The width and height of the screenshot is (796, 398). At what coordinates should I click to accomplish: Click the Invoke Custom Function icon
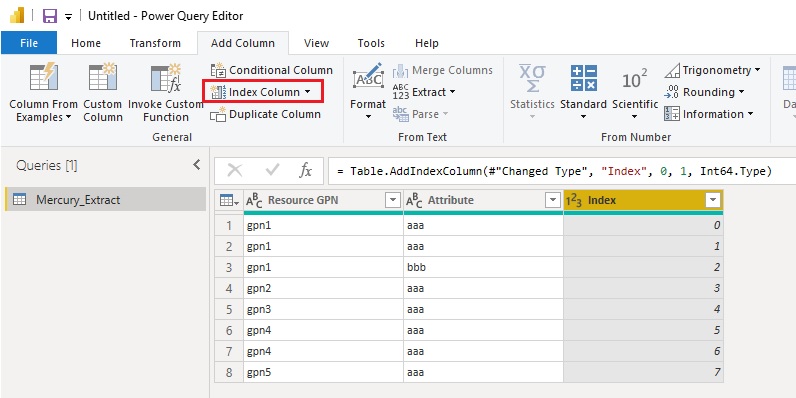coord(166,78)
